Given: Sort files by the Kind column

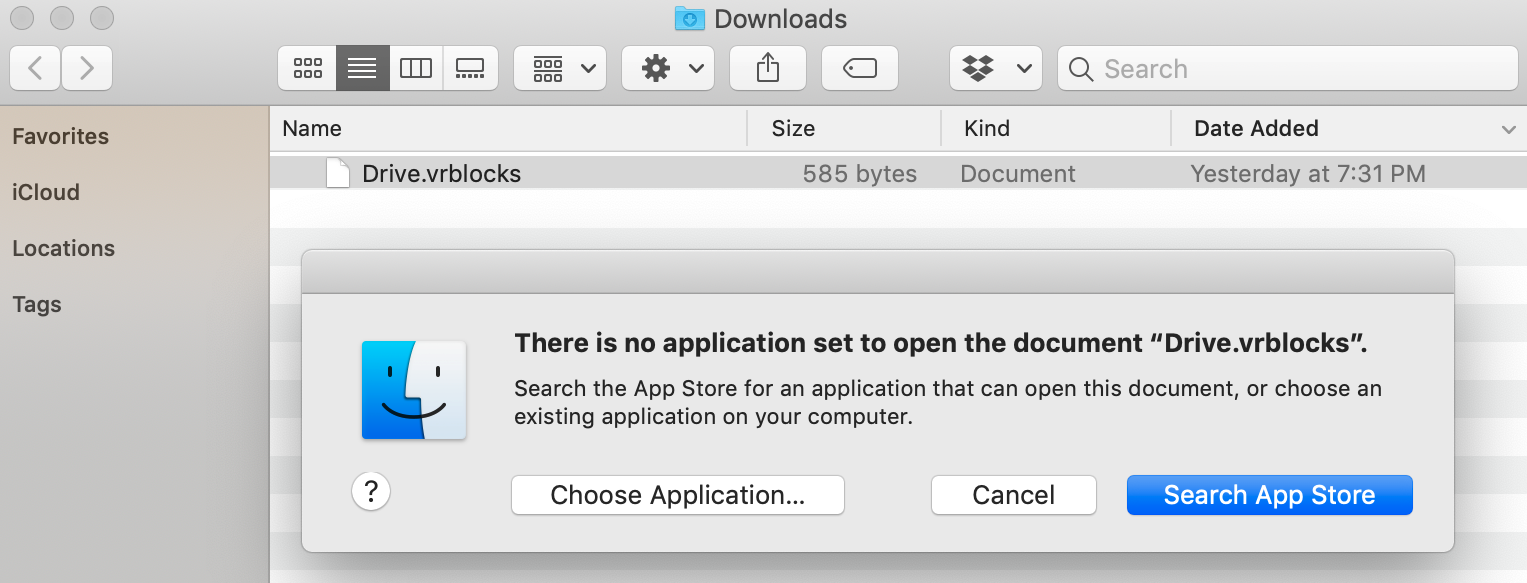Looking at the screenshot, I should [x=986, y=128].
